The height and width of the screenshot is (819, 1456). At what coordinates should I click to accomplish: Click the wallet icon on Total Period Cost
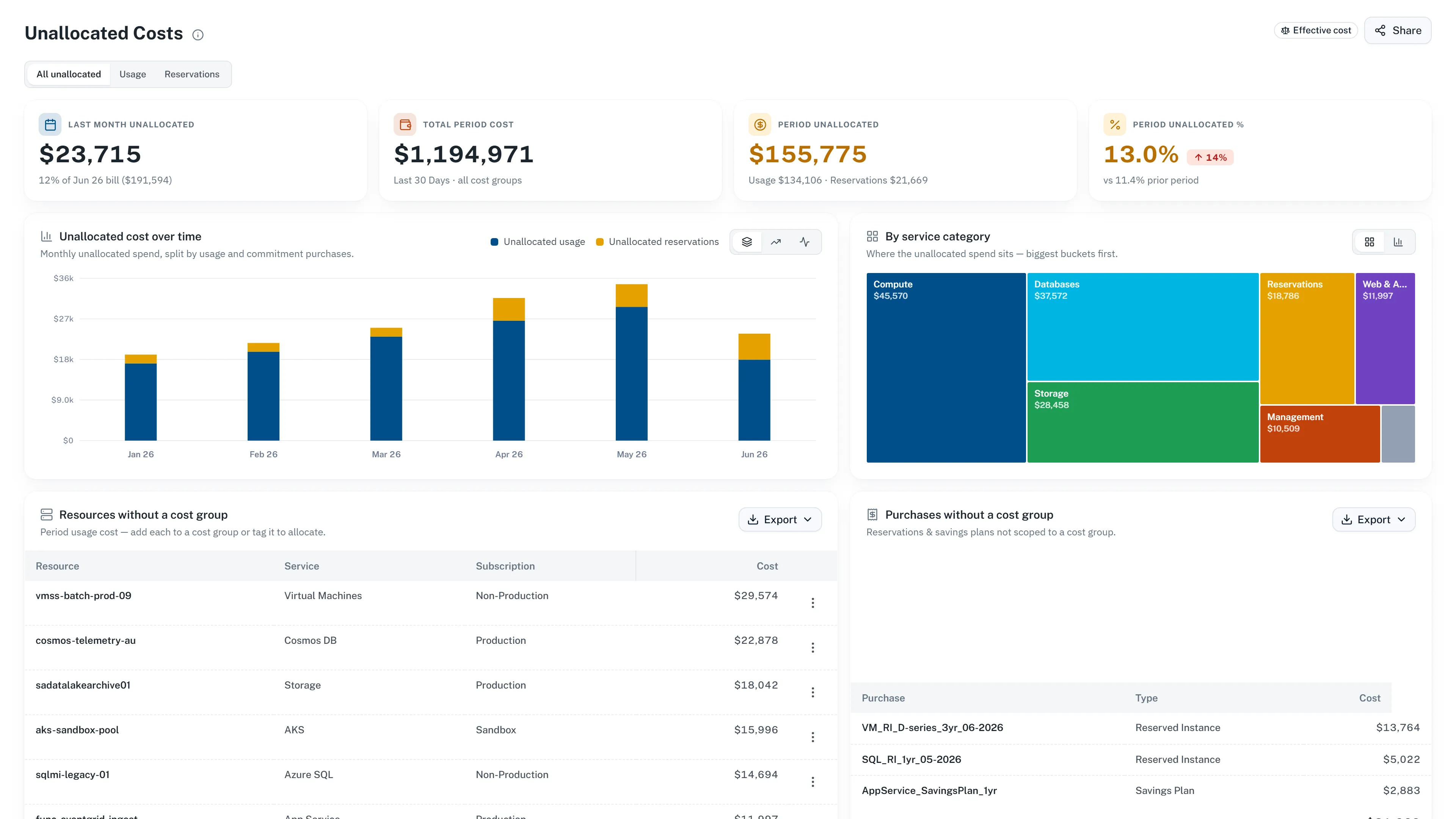(405, 124)
